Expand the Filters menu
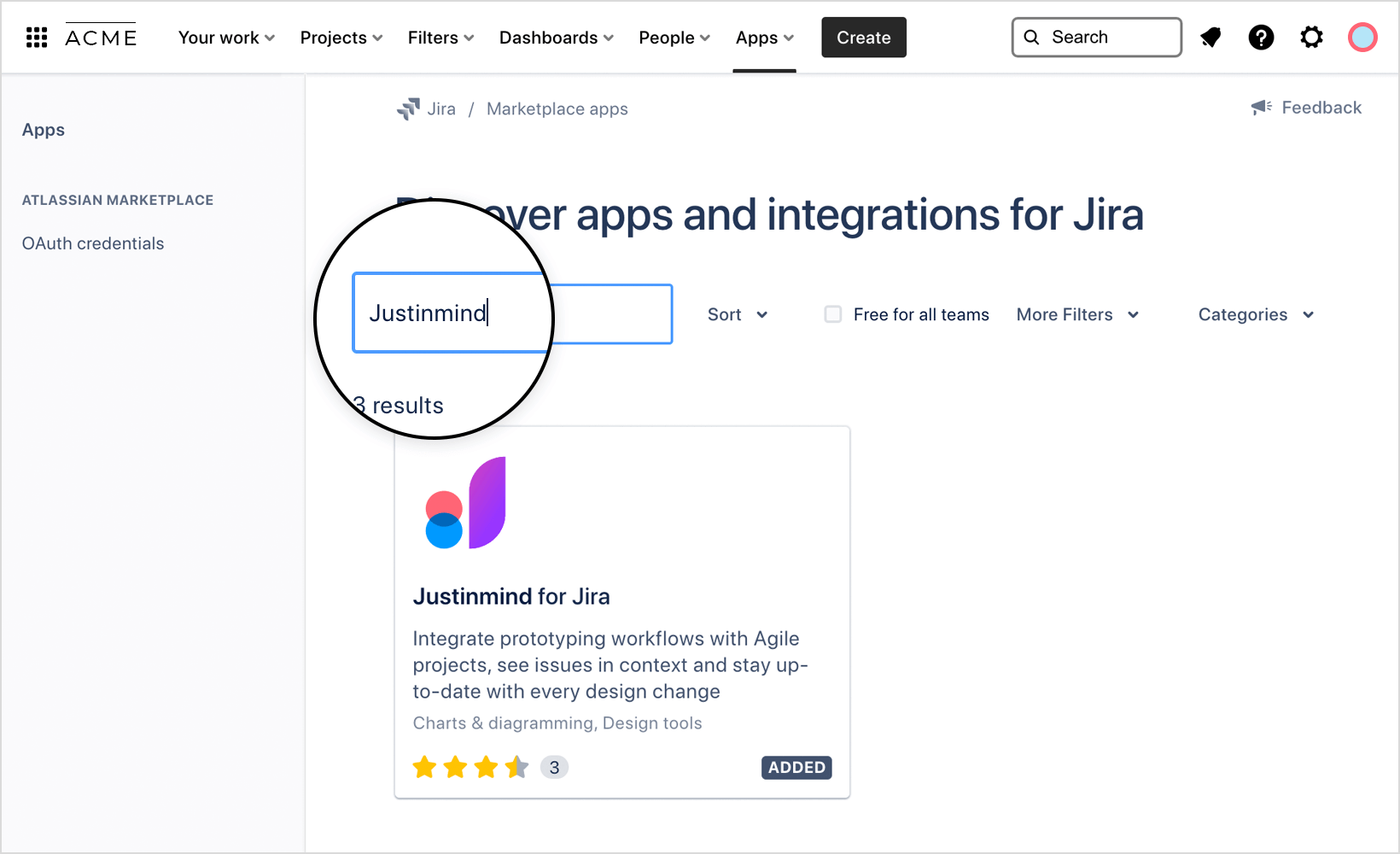The height and width of the screenshot is (854, 1400). [x=440, y=38]
